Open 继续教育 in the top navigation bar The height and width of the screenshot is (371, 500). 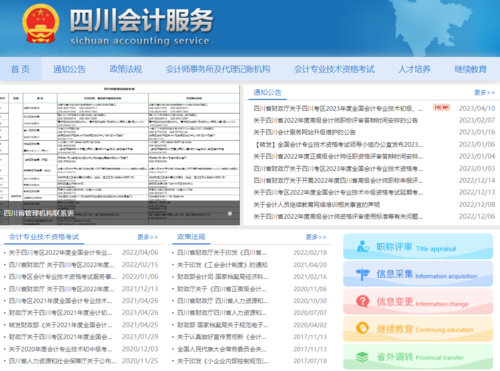click(470, 69)
